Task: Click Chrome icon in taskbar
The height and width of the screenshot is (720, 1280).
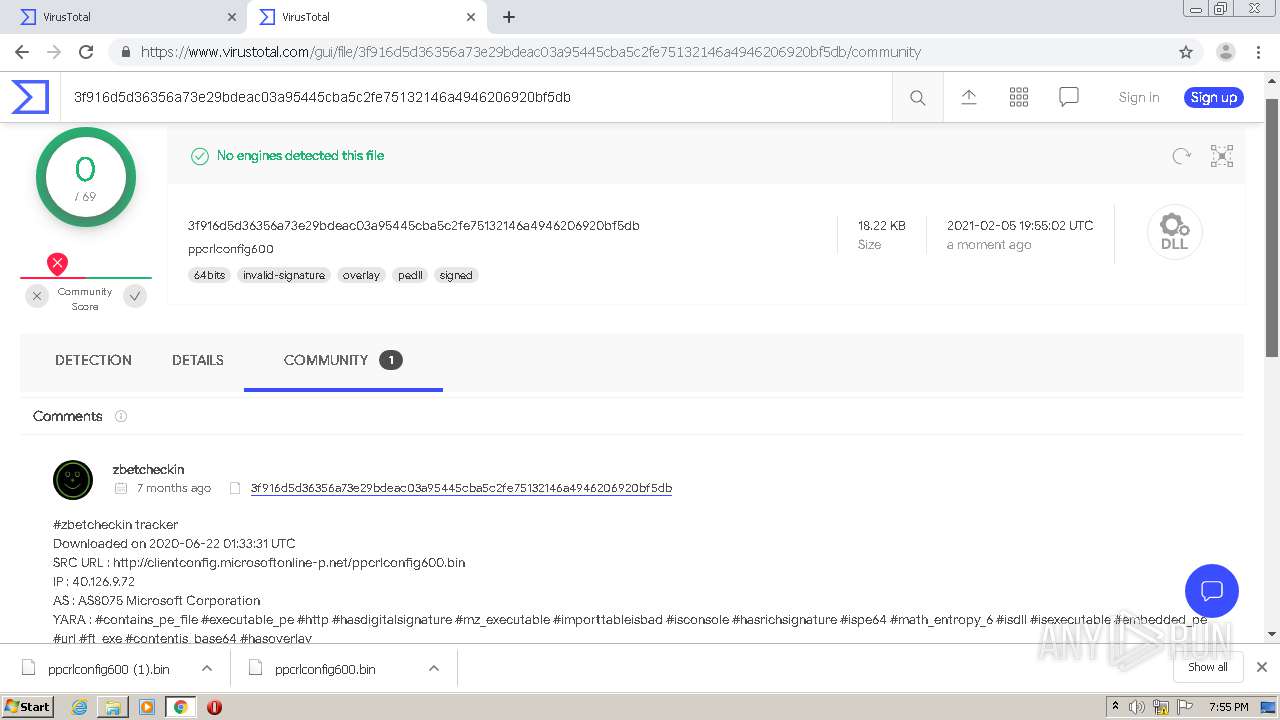Action: 180,707
